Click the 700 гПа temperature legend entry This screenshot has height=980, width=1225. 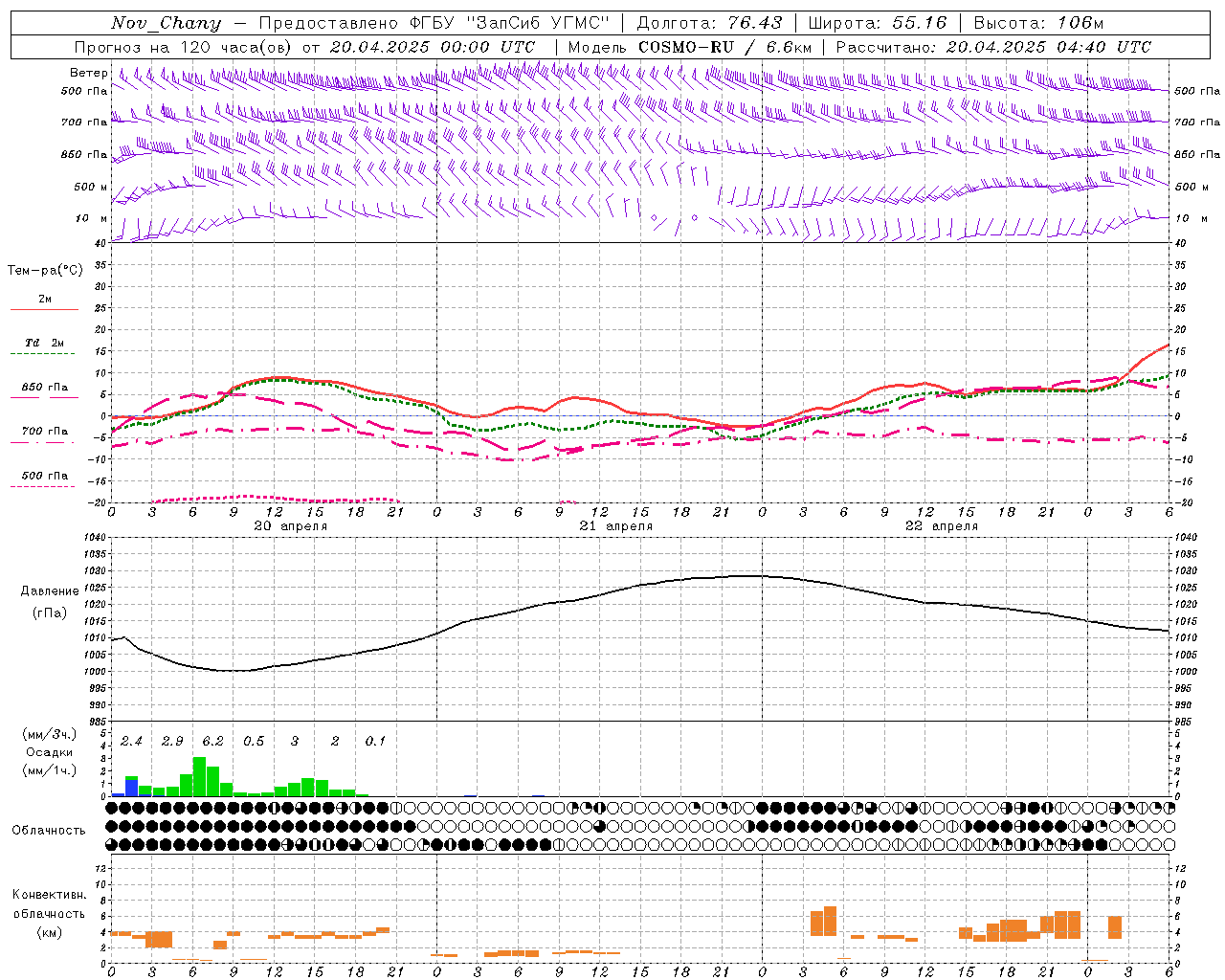(x=45, y=431)
